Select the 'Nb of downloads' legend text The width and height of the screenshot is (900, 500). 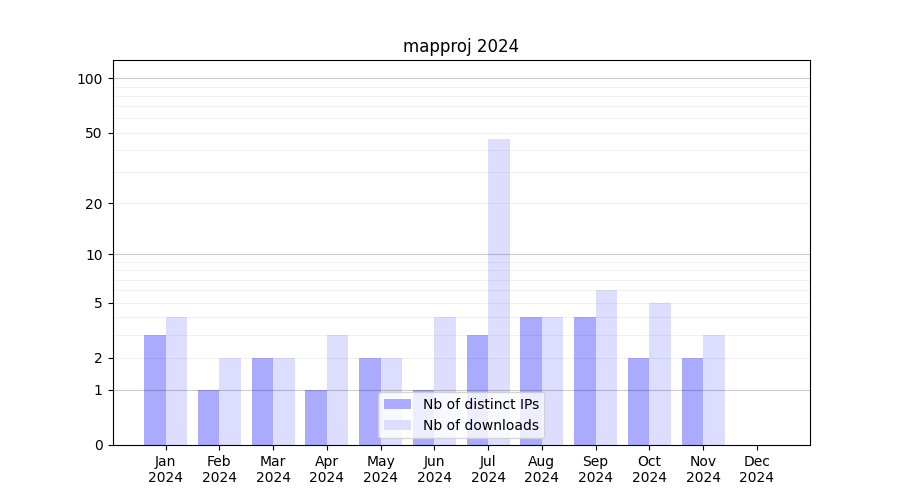click(x=480, y=425)
